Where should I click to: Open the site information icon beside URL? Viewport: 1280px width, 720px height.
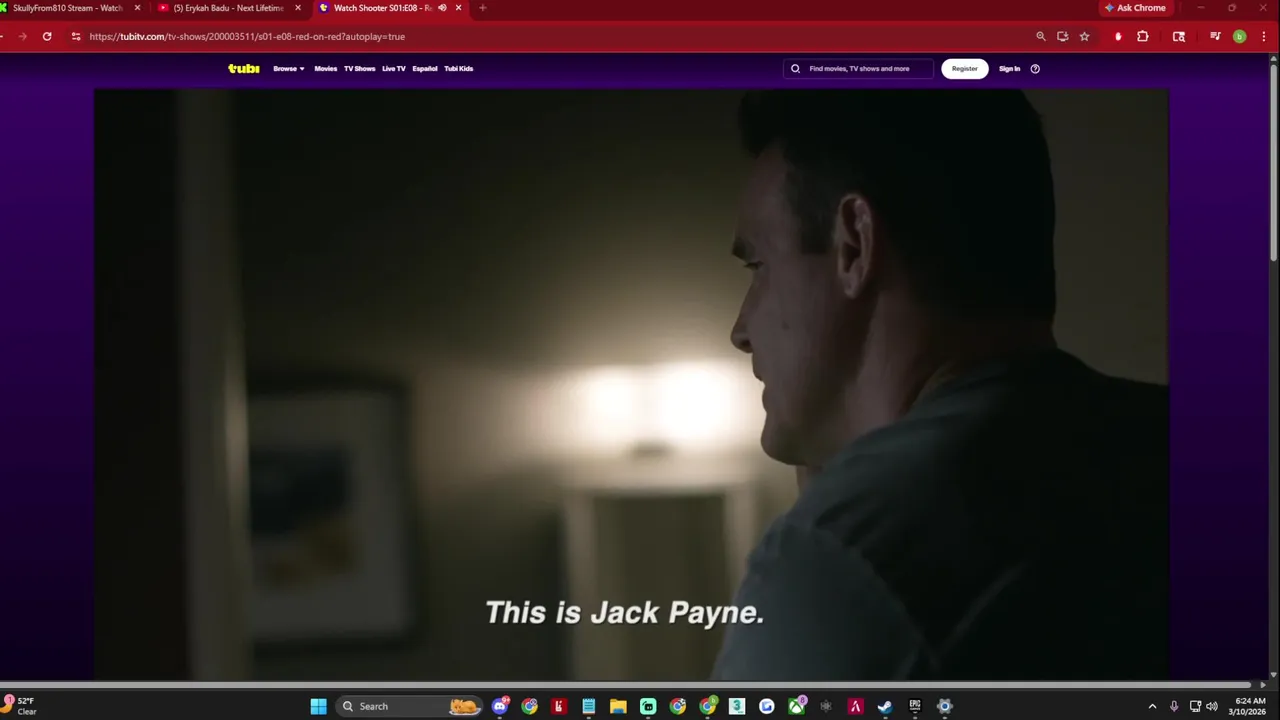point(75,36)
